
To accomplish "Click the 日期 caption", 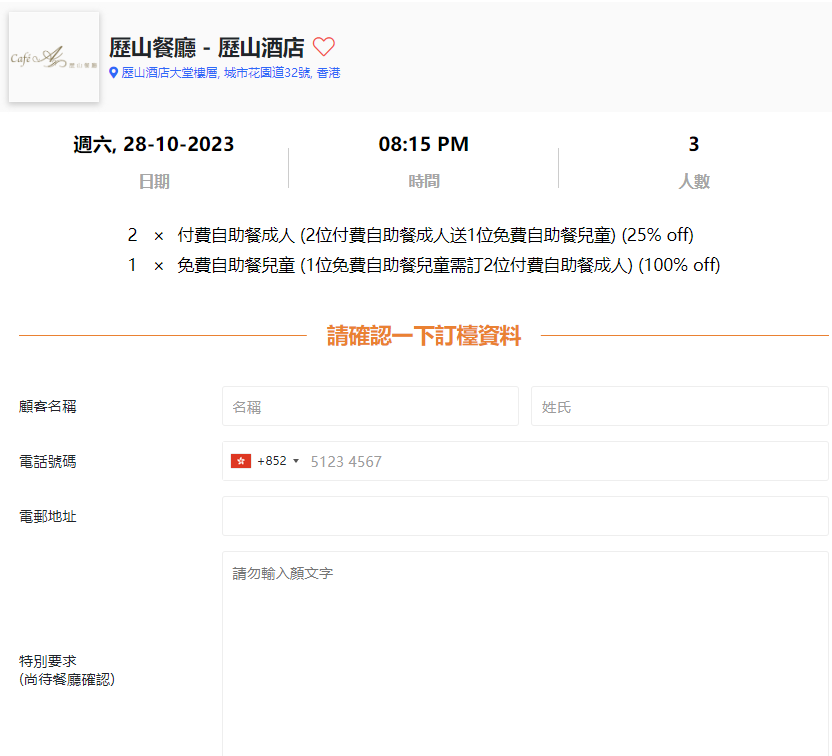I will coord(154,182).
